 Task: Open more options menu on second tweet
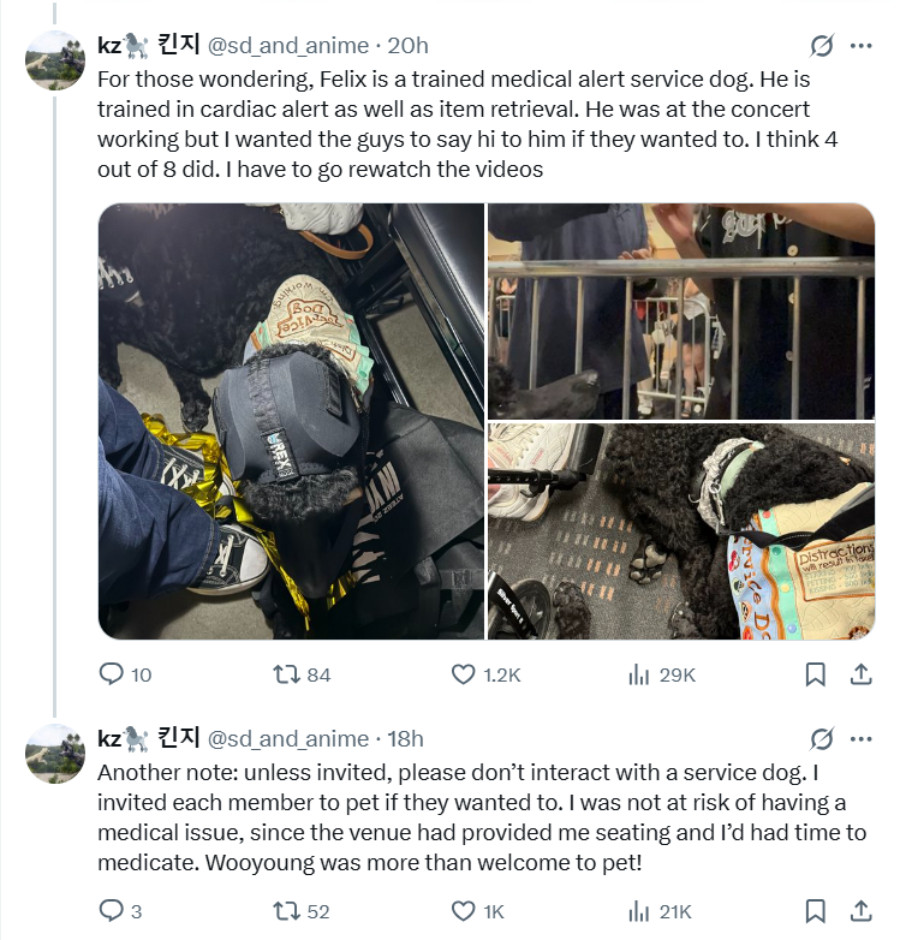861,739
